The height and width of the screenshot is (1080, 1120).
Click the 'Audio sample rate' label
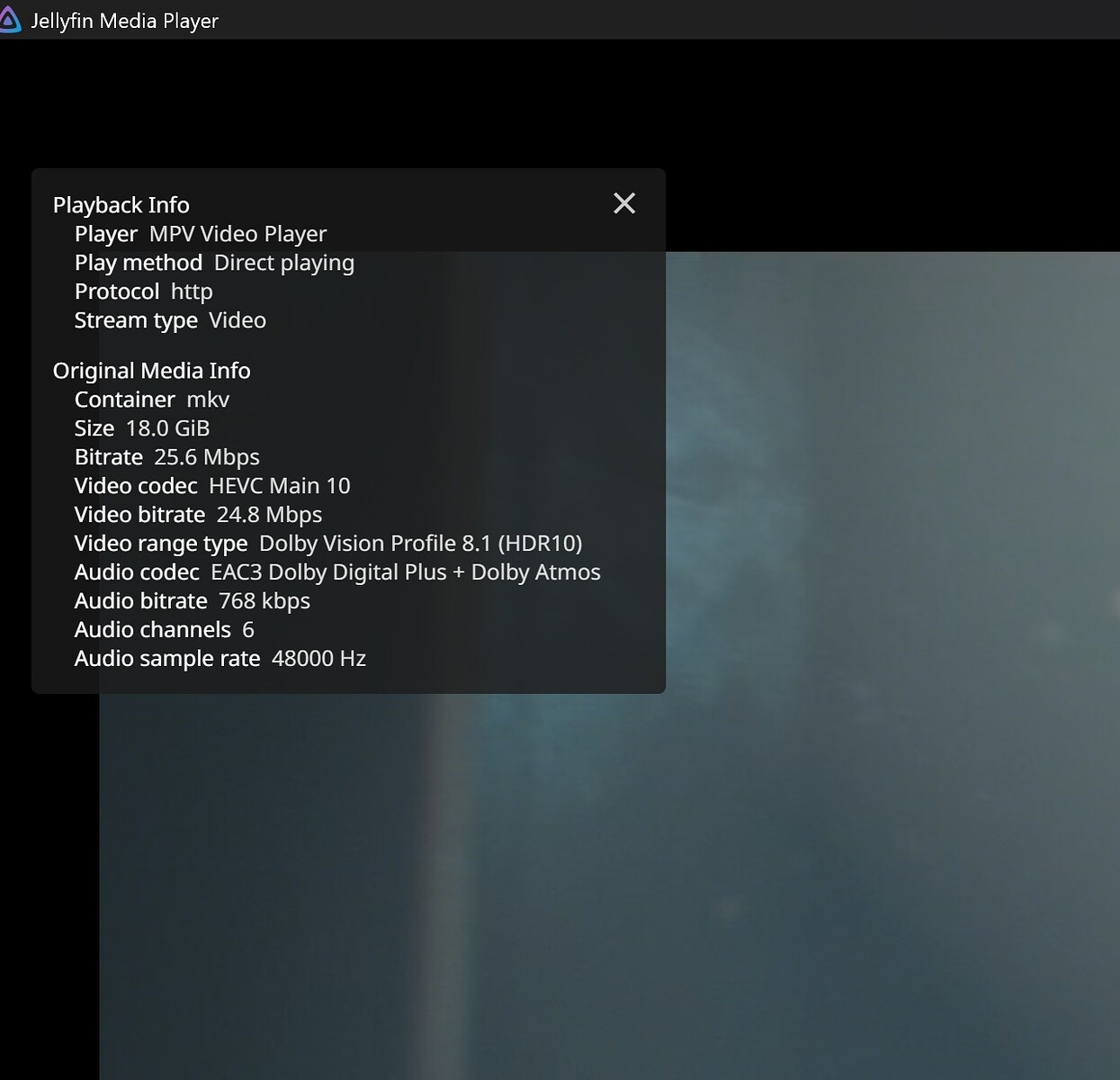[167, 659]
